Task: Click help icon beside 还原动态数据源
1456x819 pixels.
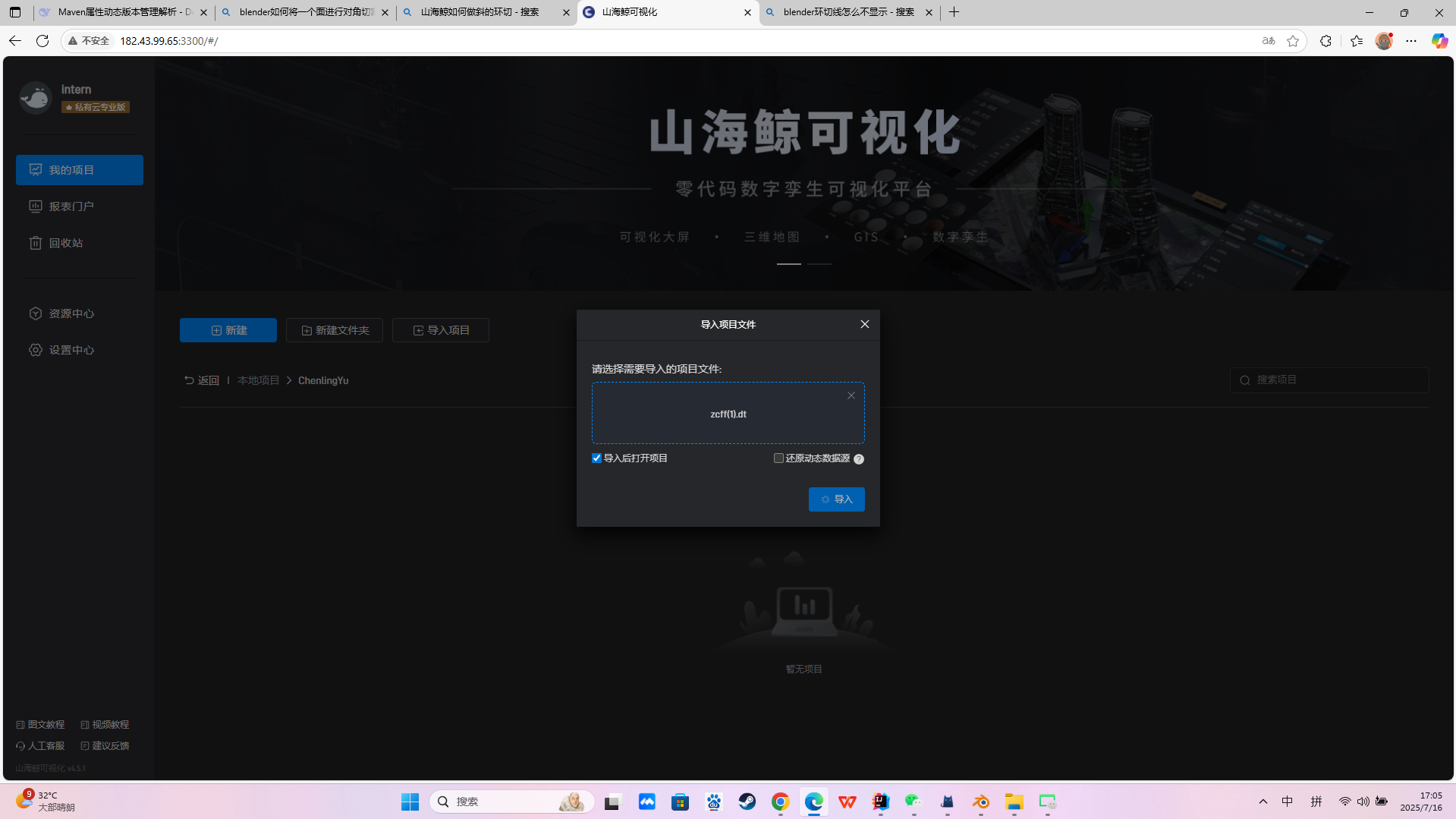Action: pos(859,459)
